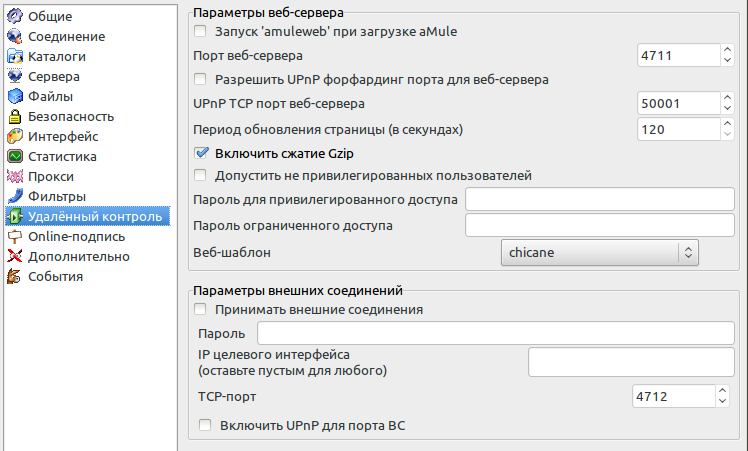Click the Advanced (Дополнительно) red cross icon

(15, 256)
